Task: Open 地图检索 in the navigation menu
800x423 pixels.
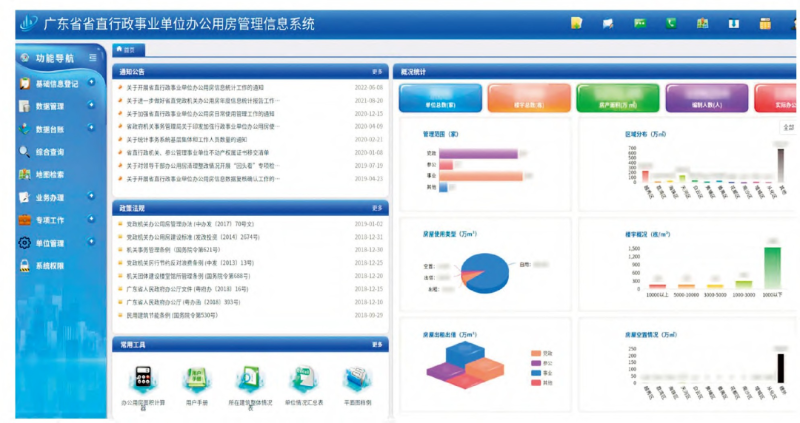Action: (x=50, y=174)
